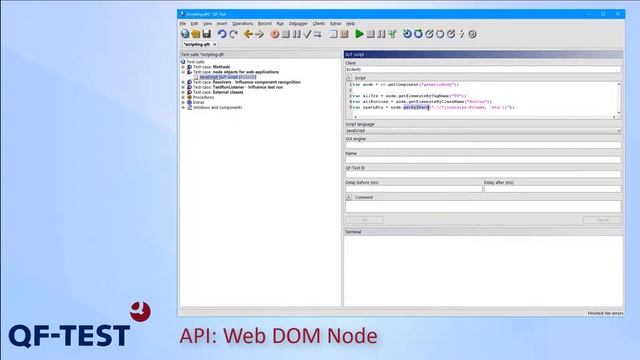This screenshot has height=360, width=640.
Task: Click the green Start test run icon
Action: (x=359, y=34)
